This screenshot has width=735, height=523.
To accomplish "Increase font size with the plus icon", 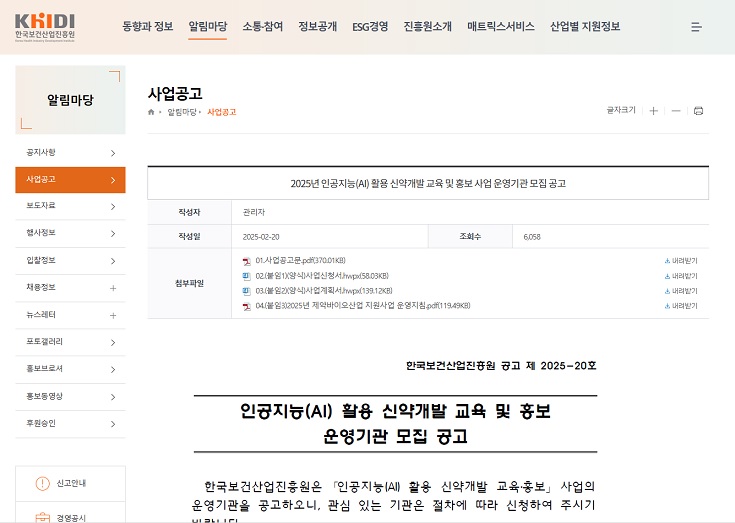I will pos(653,111).
